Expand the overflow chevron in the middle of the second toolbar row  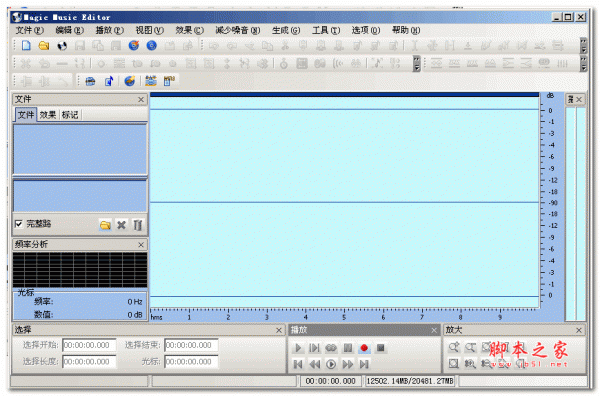pyautogui.click(x=416, y=64)
